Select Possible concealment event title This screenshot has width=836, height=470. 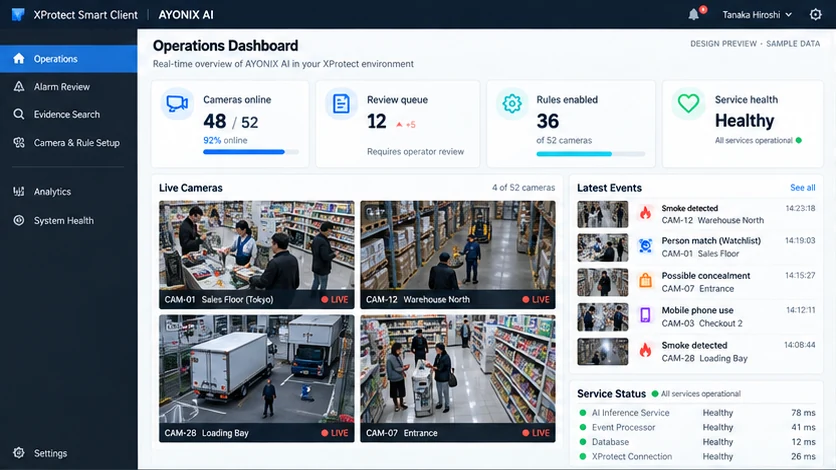[706, 275]
